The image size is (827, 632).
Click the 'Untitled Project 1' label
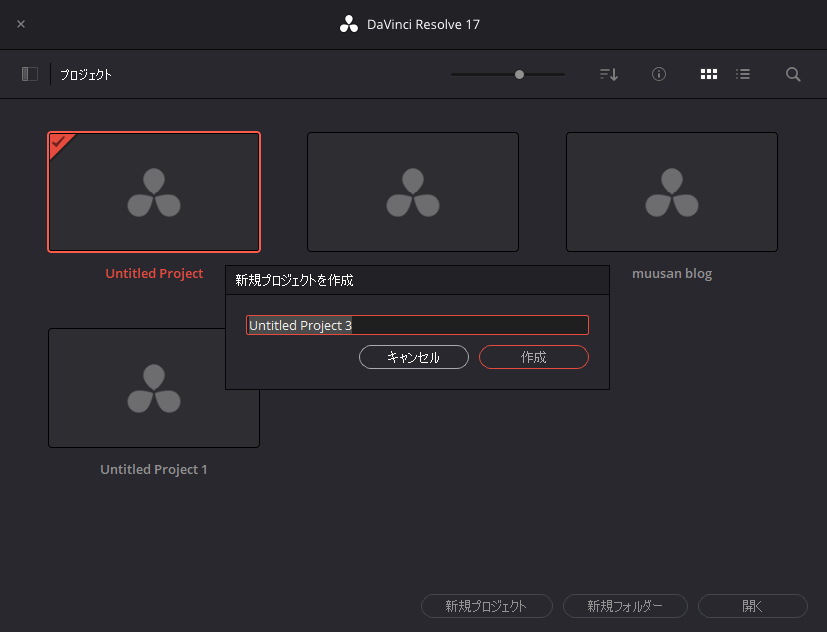(x=154, y=470)
